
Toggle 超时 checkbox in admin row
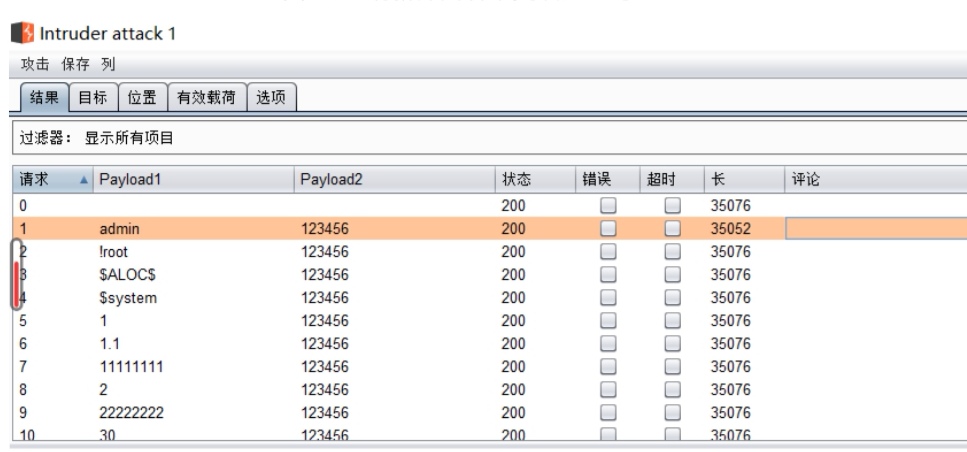point(672,229)
